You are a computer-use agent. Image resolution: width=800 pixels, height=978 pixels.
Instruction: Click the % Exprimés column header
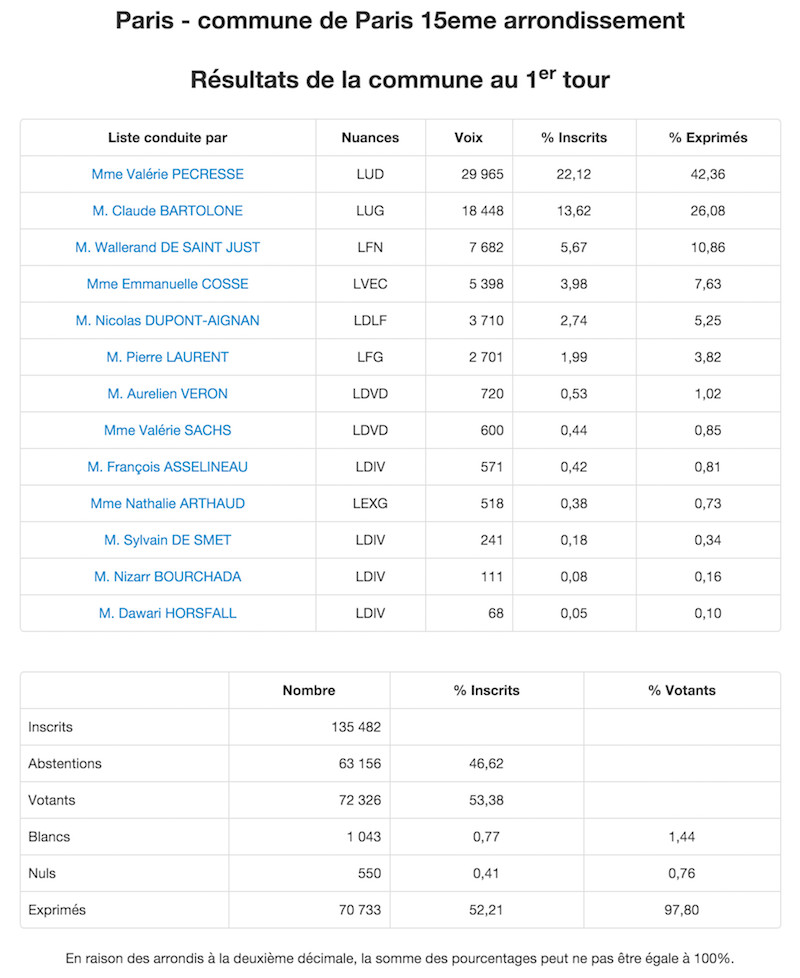pos(708,138)
